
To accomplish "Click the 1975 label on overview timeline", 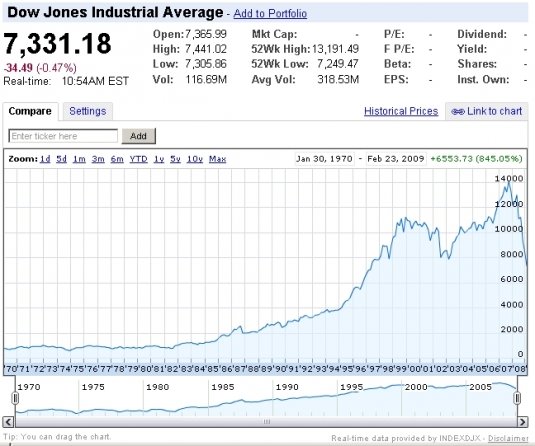I will tap(93, 387).
